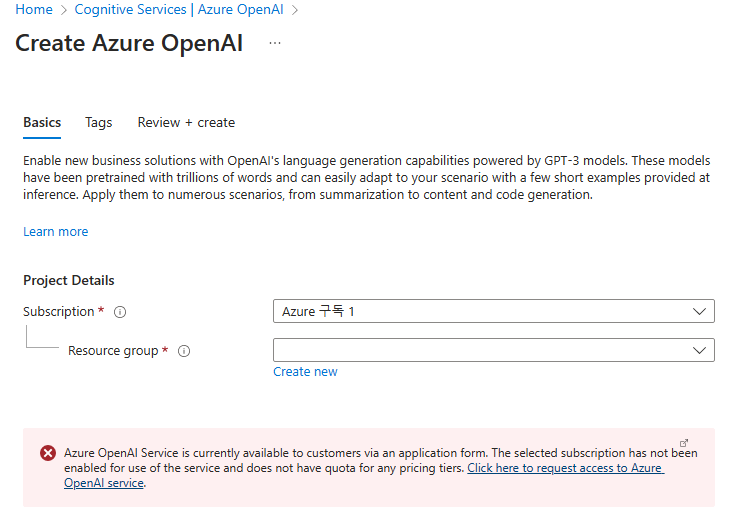The height and width of the screenshot is (518, 742).
Task: Expand the empty Resource group dropdown
Action: pyautogui.click(x=494, y=350)
